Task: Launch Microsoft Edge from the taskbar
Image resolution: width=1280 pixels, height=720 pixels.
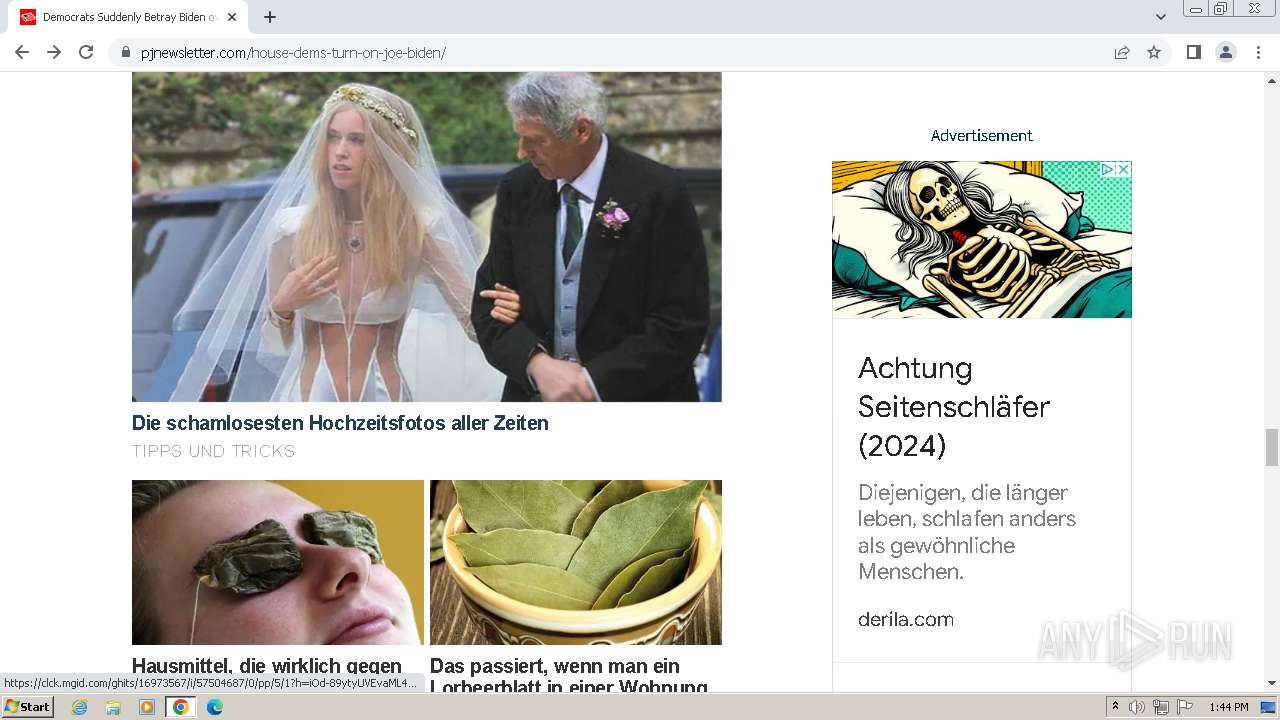Action: (x=214, y=707)
